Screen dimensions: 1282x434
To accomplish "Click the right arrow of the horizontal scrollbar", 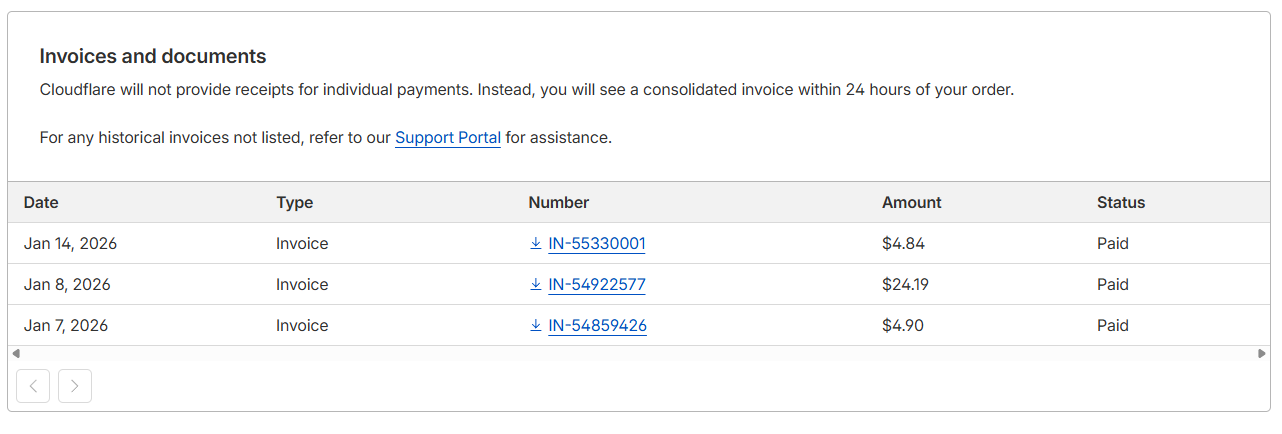I will [1262, 353].
